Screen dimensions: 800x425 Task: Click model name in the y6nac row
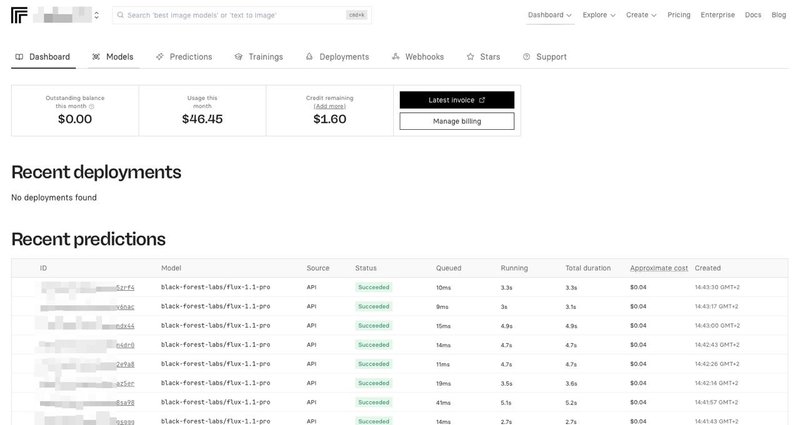(215, 306)
